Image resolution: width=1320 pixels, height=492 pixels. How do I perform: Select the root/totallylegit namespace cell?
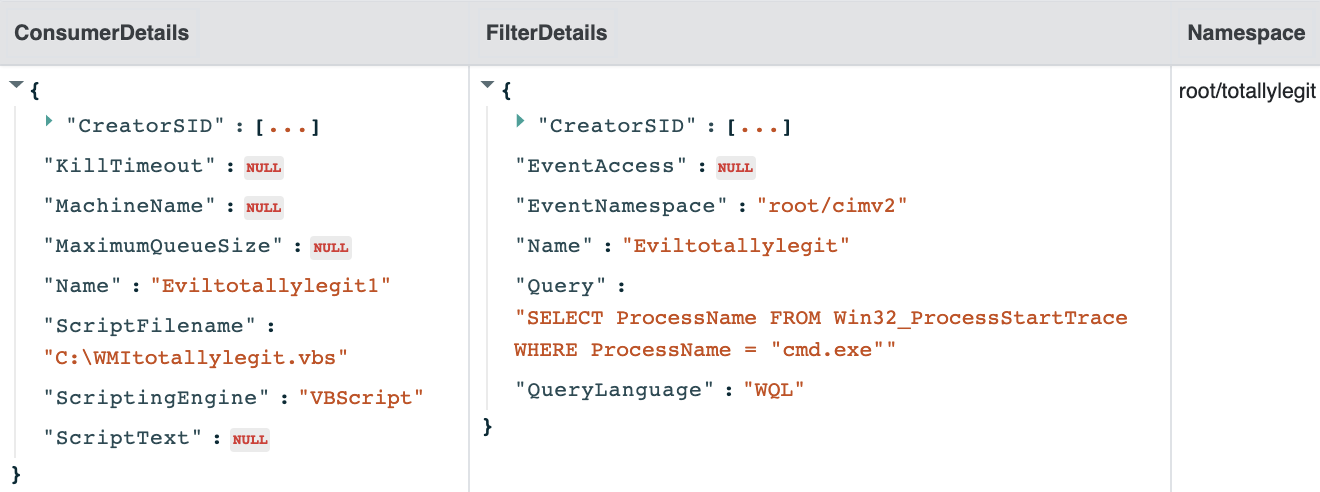coord(1247,92)
